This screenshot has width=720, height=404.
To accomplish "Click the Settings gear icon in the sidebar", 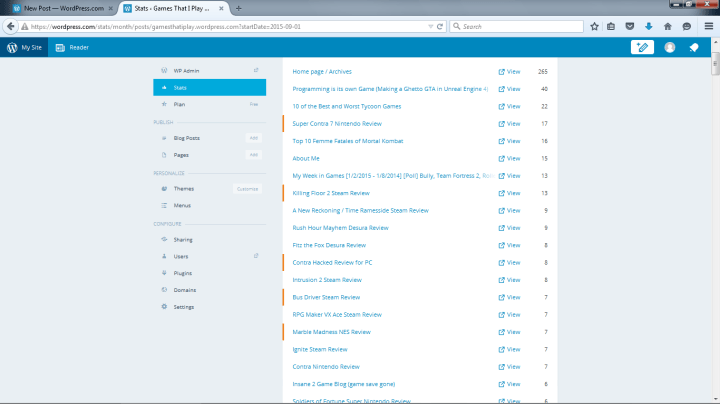I will click(x=164, y=306).
